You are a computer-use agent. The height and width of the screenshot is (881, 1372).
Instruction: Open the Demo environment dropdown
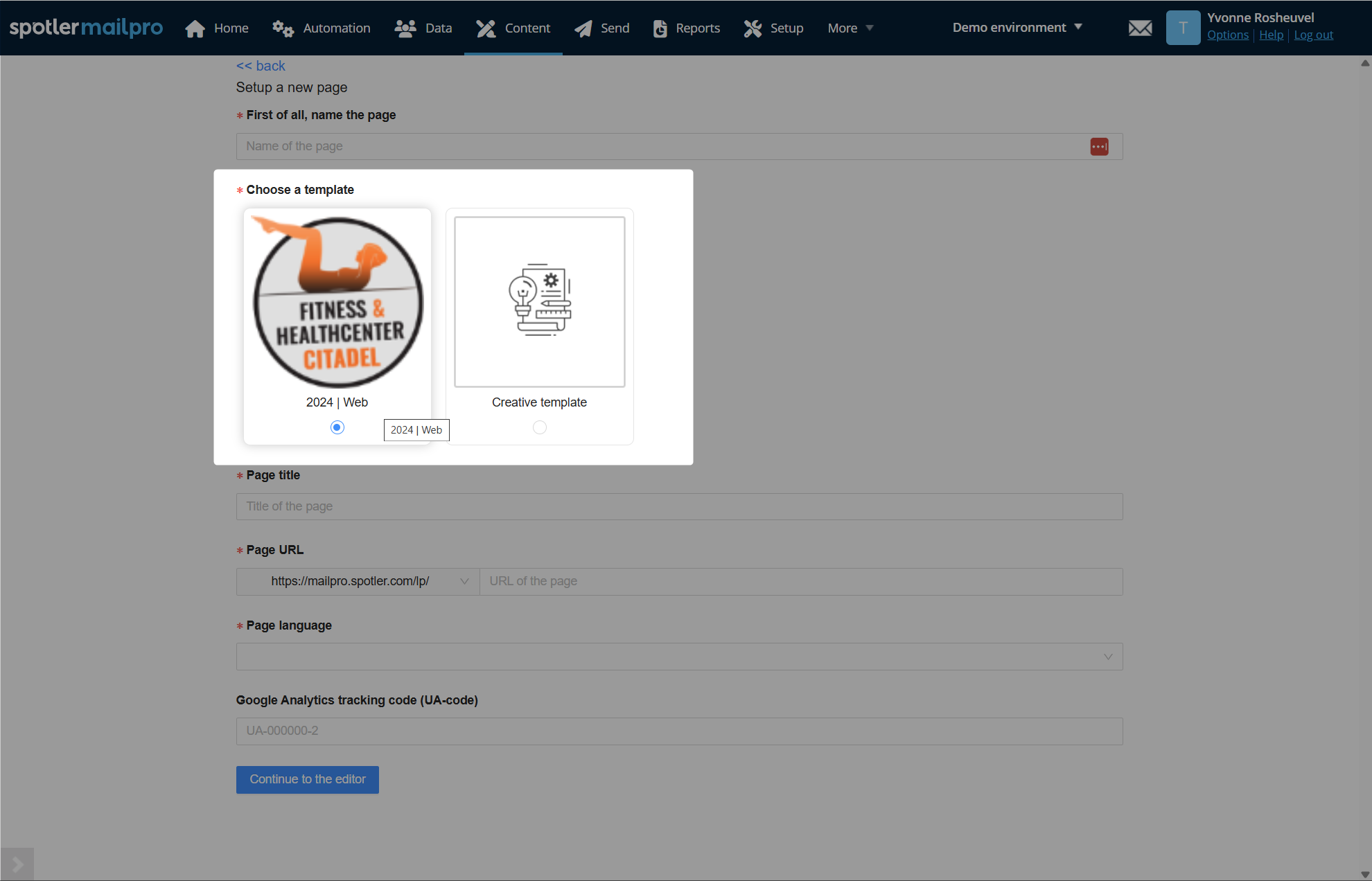tap(1017, 28)
